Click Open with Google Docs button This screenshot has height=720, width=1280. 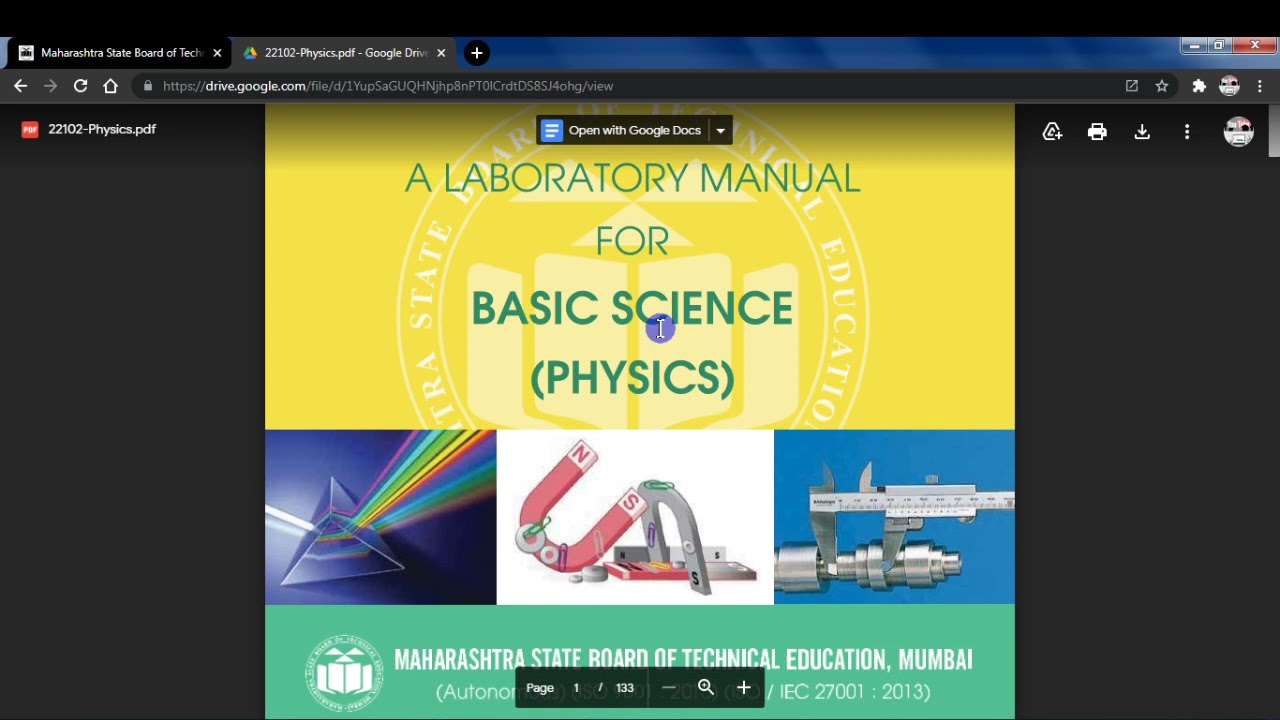tap(622, 130)
